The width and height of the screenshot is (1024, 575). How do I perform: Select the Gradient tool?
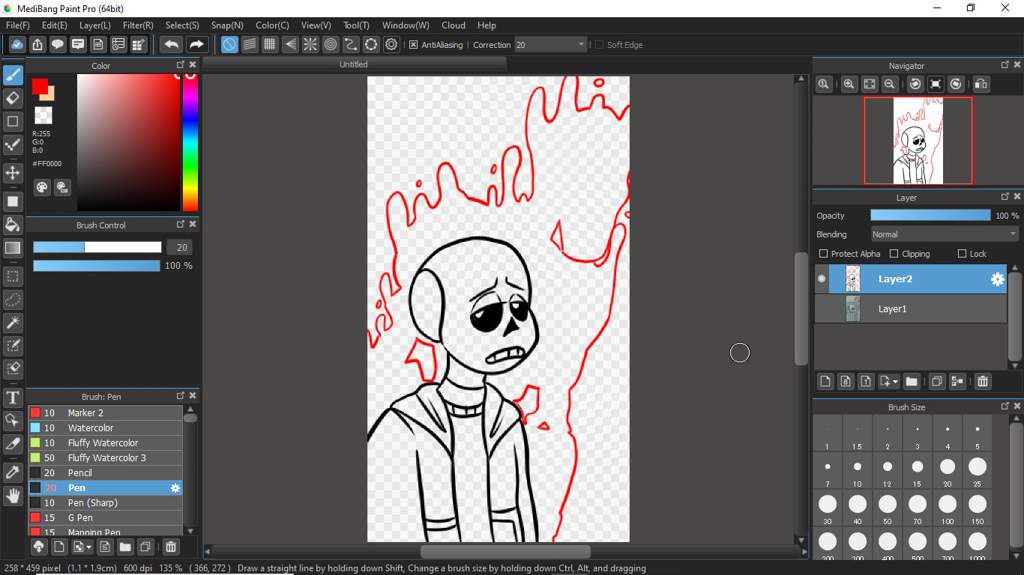[12, 248]
